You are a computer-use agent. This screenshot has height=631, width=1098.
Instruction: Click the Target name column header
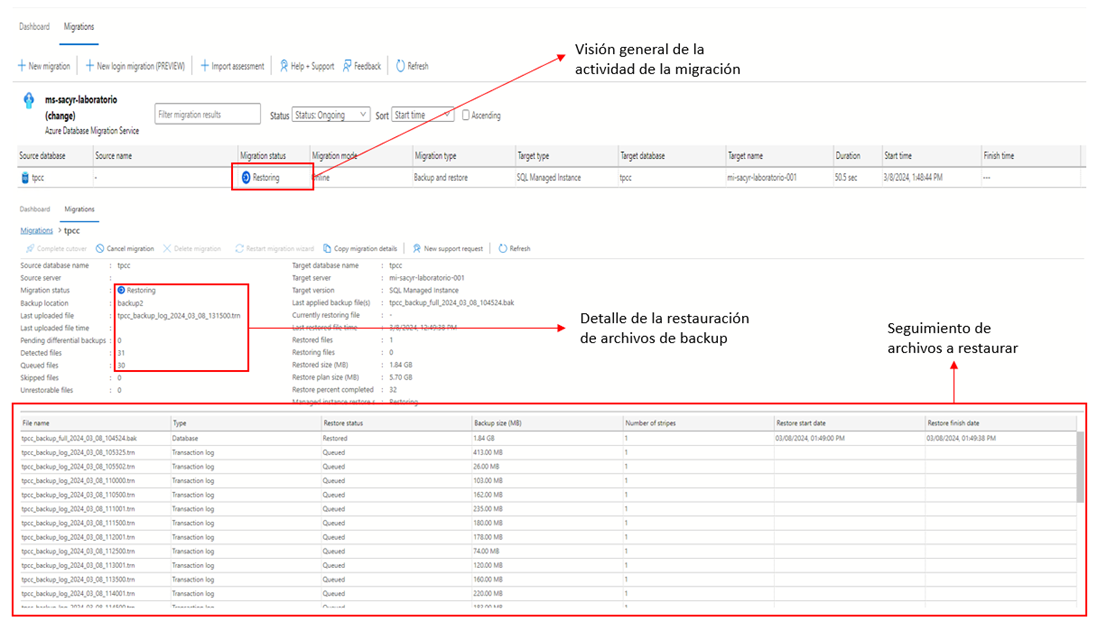(745, 155)
